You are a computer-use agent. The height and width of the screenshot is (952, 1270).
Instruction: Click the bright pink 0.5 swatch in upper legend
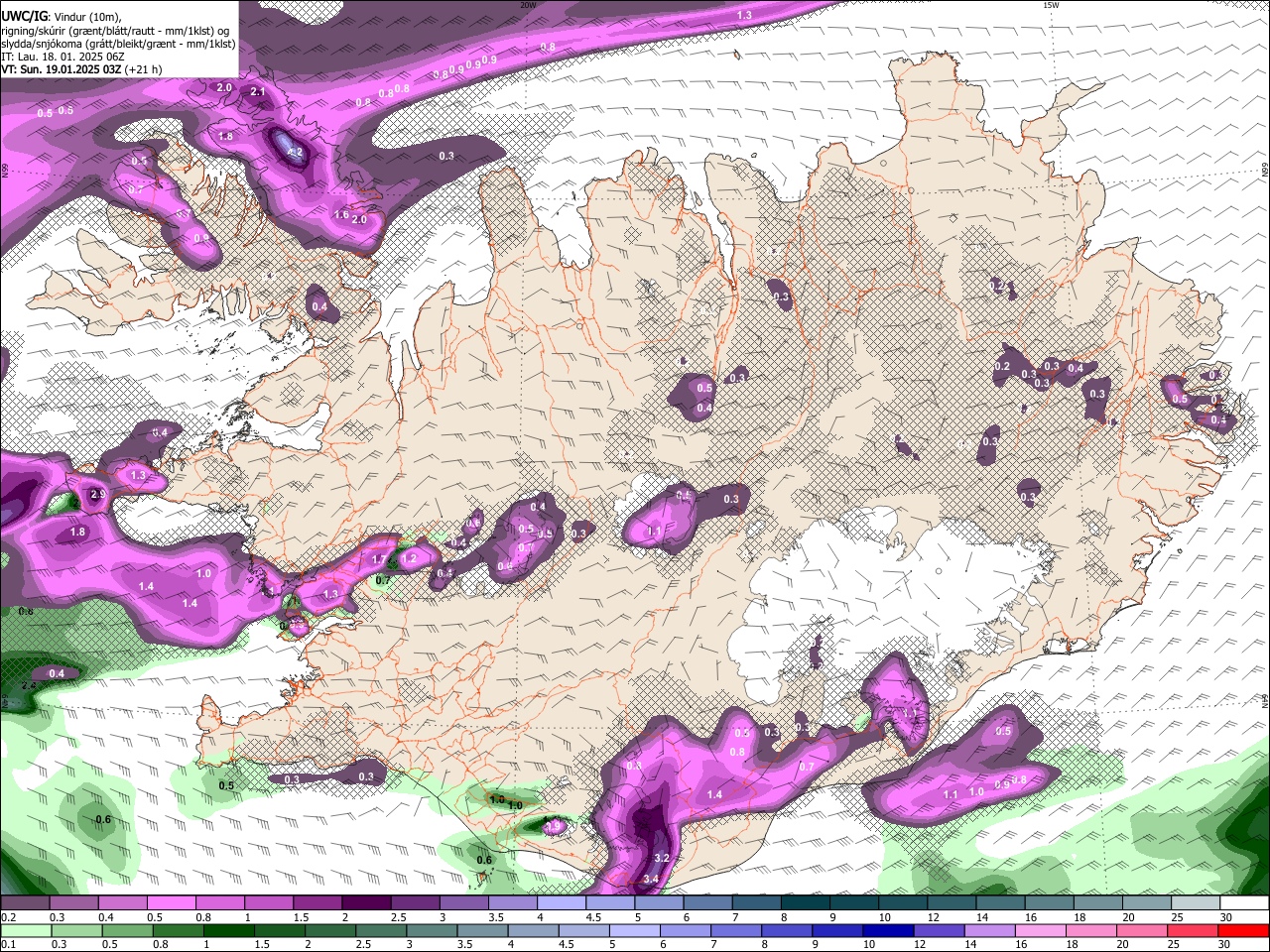(171, 903)
